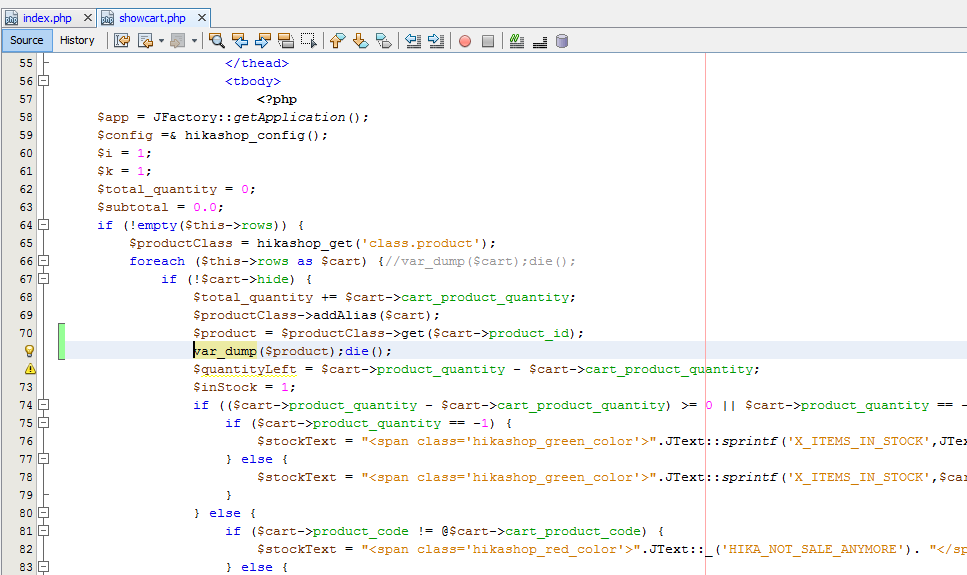Click the green Comment lines icon

click(517, 41)
